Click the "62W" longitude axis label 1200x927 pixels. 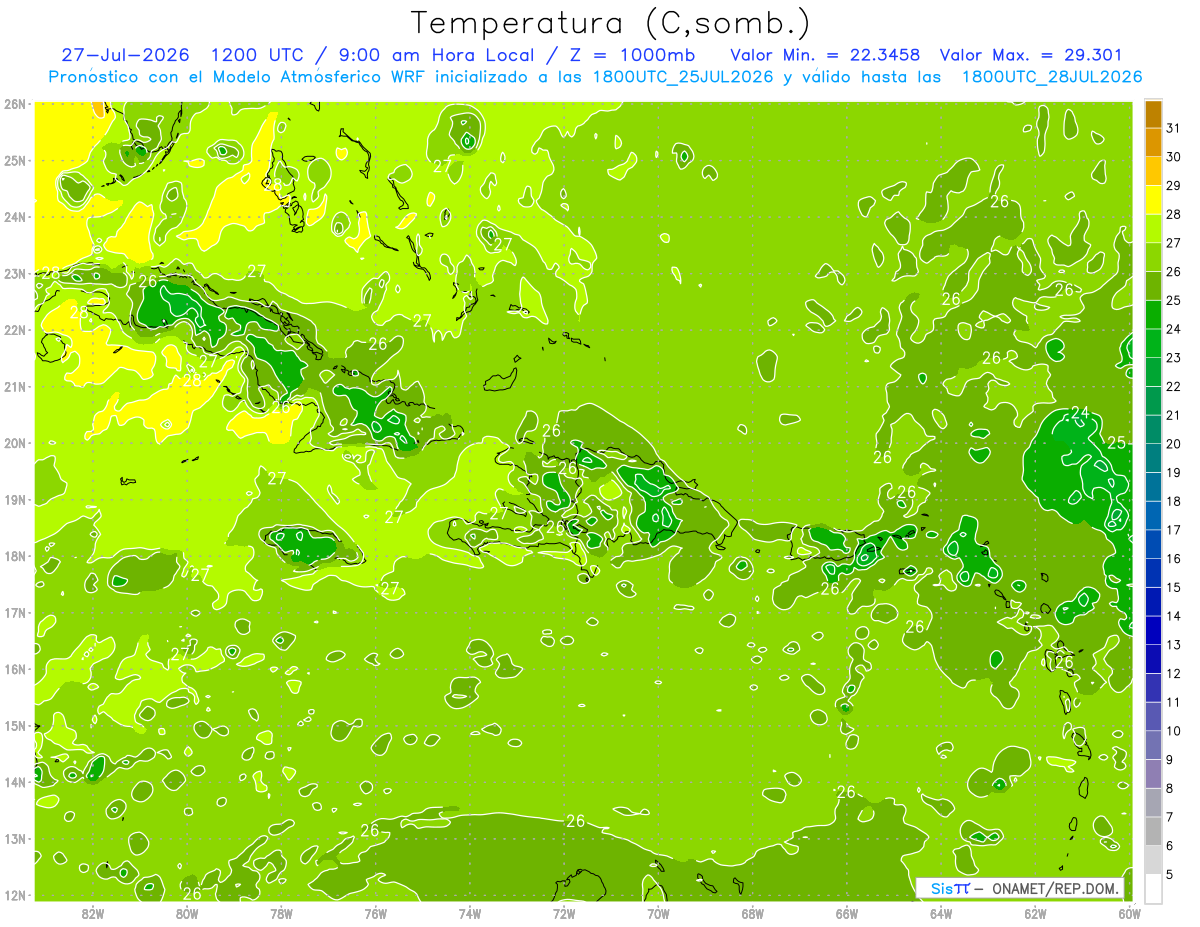tap(1035, 913)
